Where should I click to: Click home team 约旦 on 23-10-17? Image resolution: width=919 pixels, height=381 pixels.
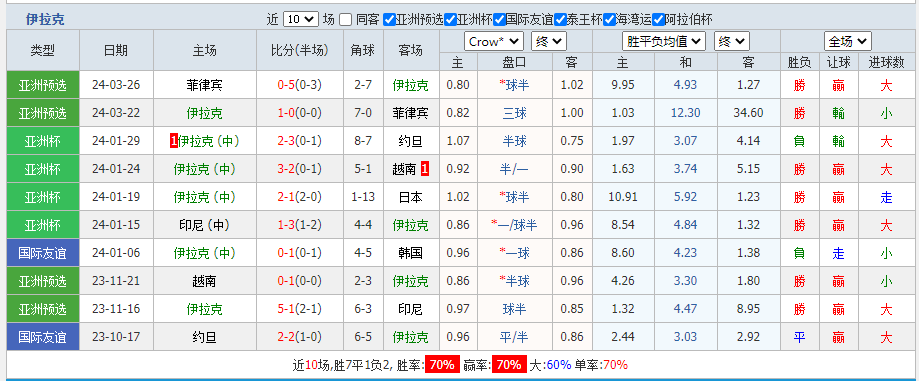tap(205, 337)
